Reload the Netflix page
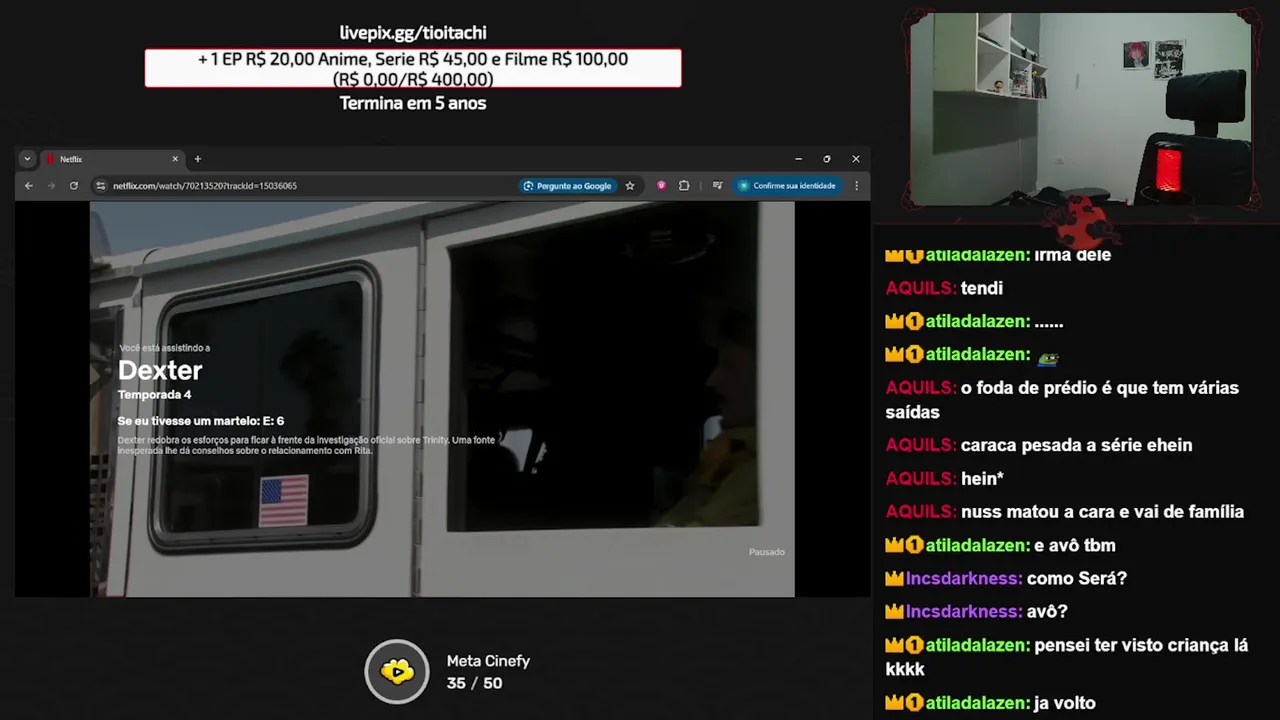 tap(74, 186)
